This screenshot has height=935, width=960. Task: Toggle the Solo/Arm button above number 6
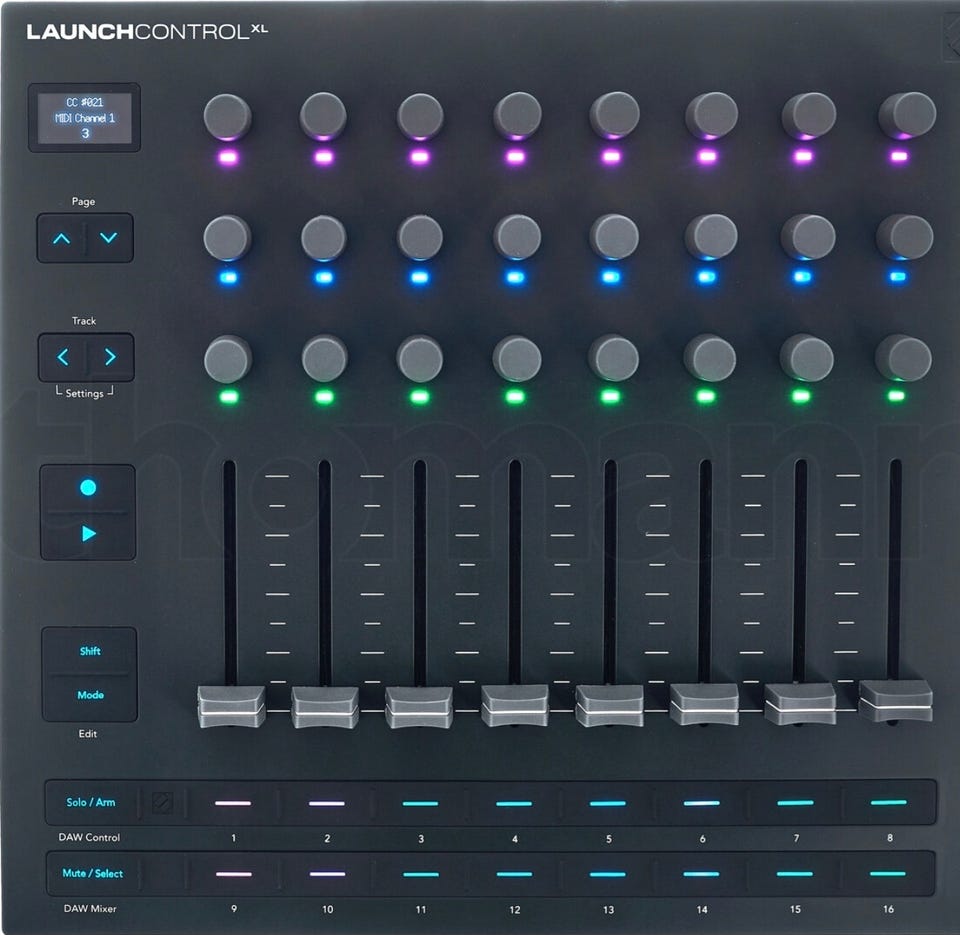coord(702,803)
